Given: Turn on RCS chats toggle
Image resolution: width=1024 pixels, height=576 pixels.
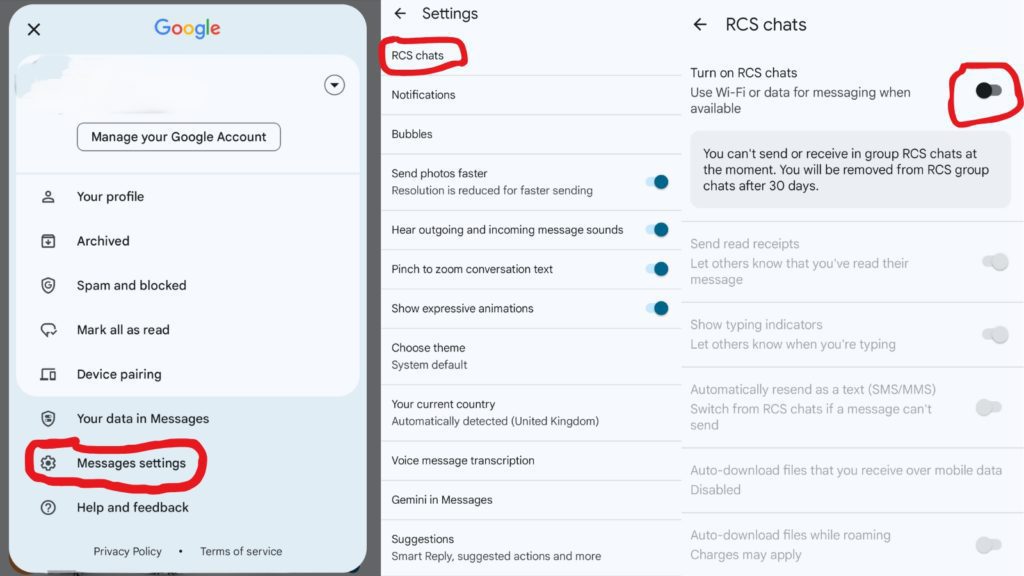Looking at the screenshot, I should coord(988,91).
